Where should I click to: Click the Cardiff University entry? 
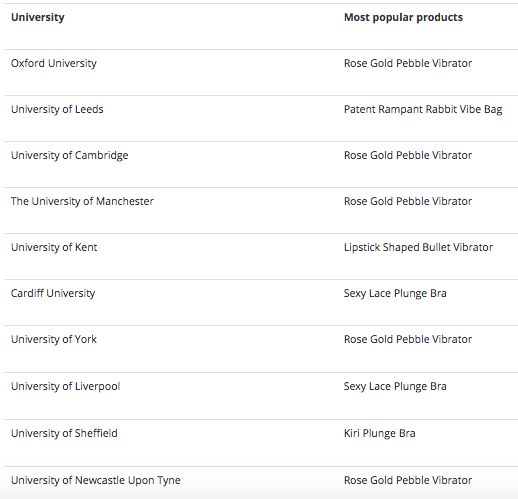(53, 293)
